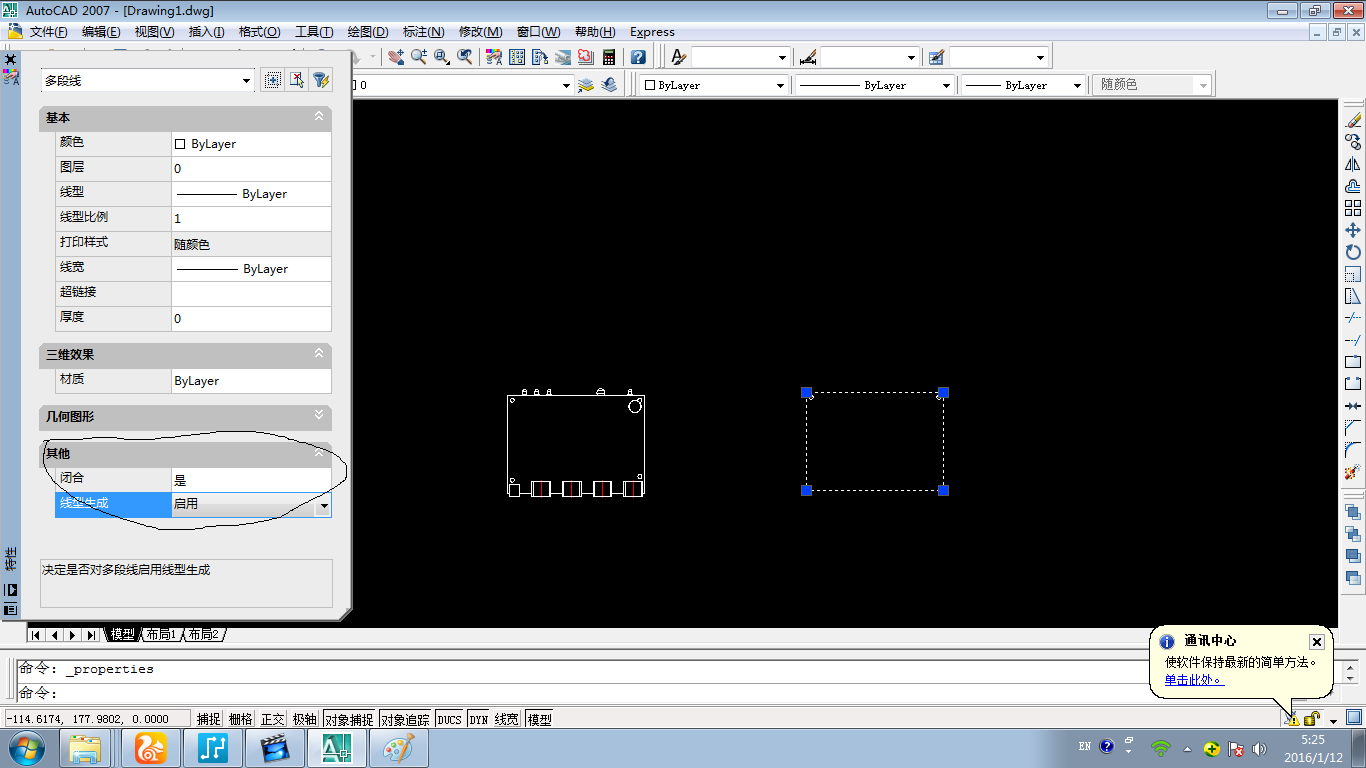The height and width of the screenshot is (768, 1366).
Task: Close the 通讯中心 notification balloon
Action: click(x=1317, y=642)
